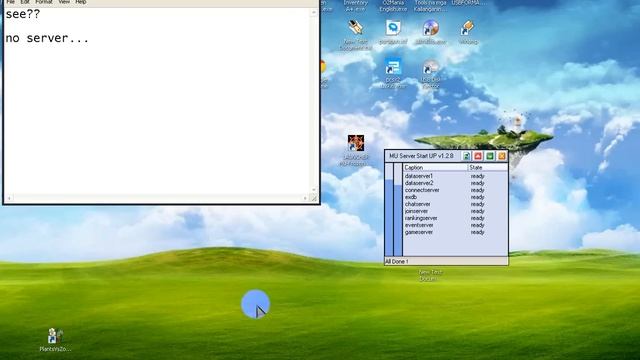Viewport: 640px width, 360px height.
Task: Select the pen nib desktop icon
Action: coord(356,28)
